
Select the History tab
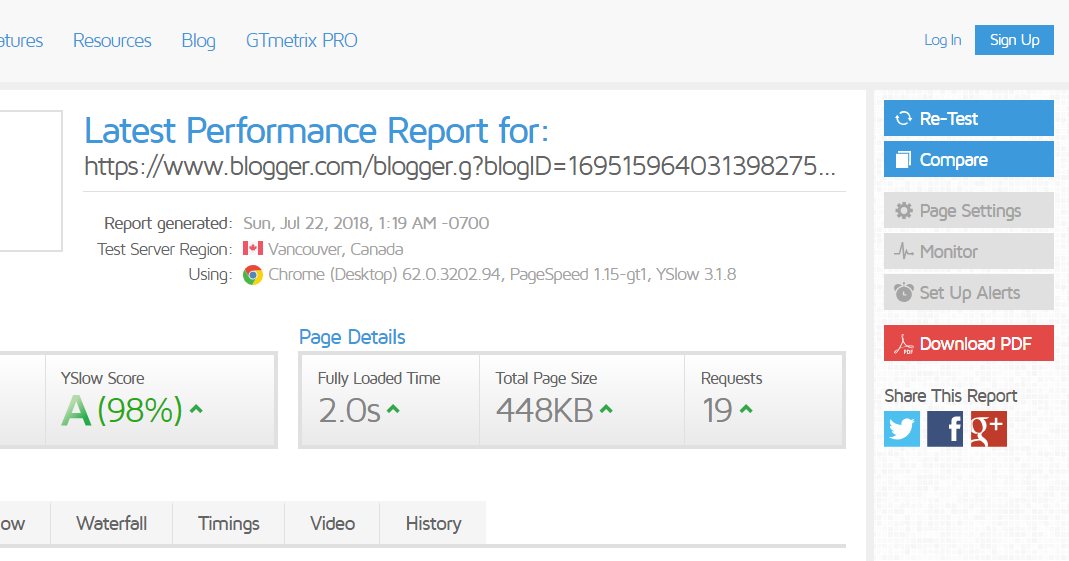433,523
